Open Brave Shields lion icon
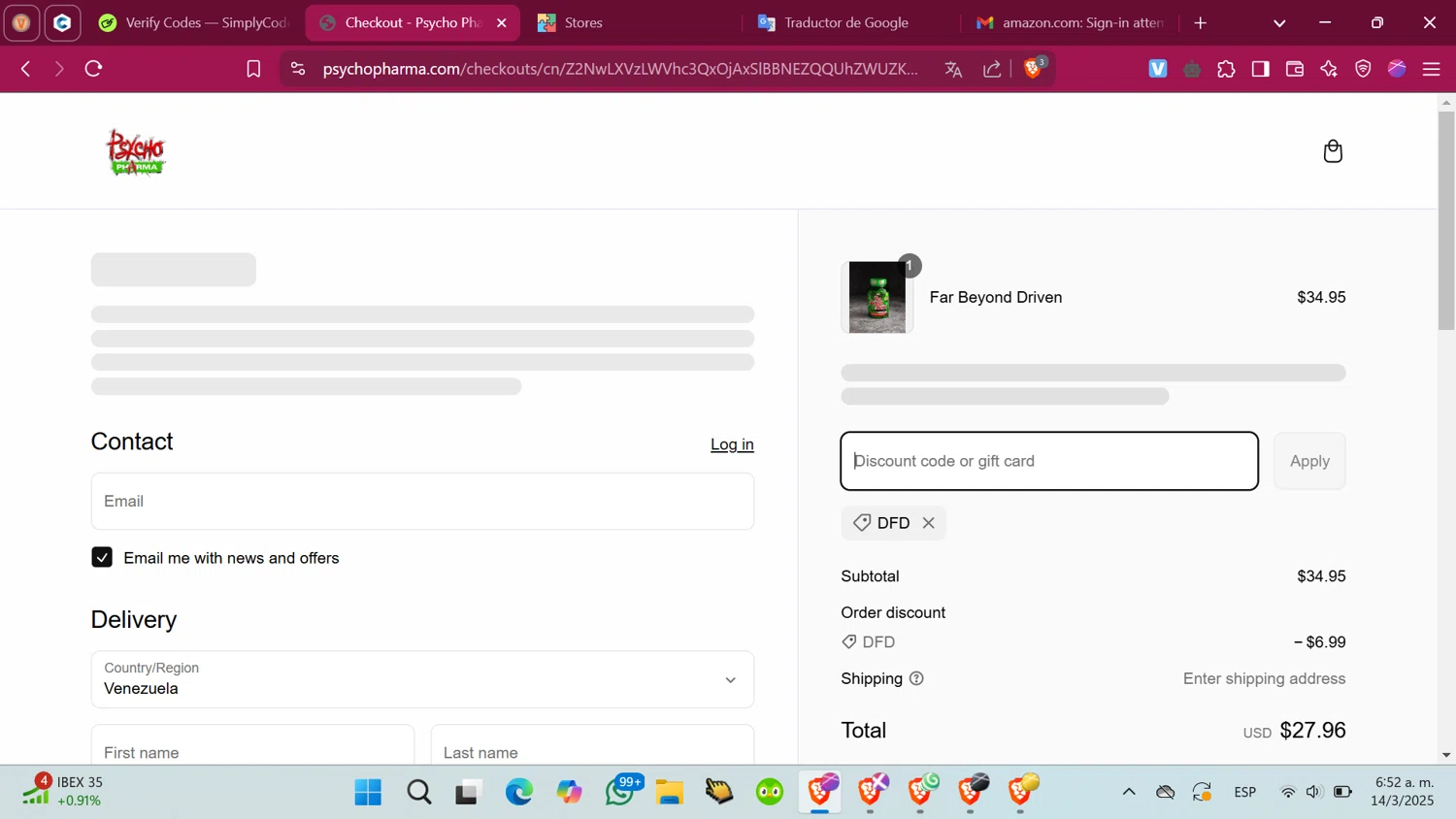The width and height of the screenshot is (1456, 819). [x=1034, y=68]
